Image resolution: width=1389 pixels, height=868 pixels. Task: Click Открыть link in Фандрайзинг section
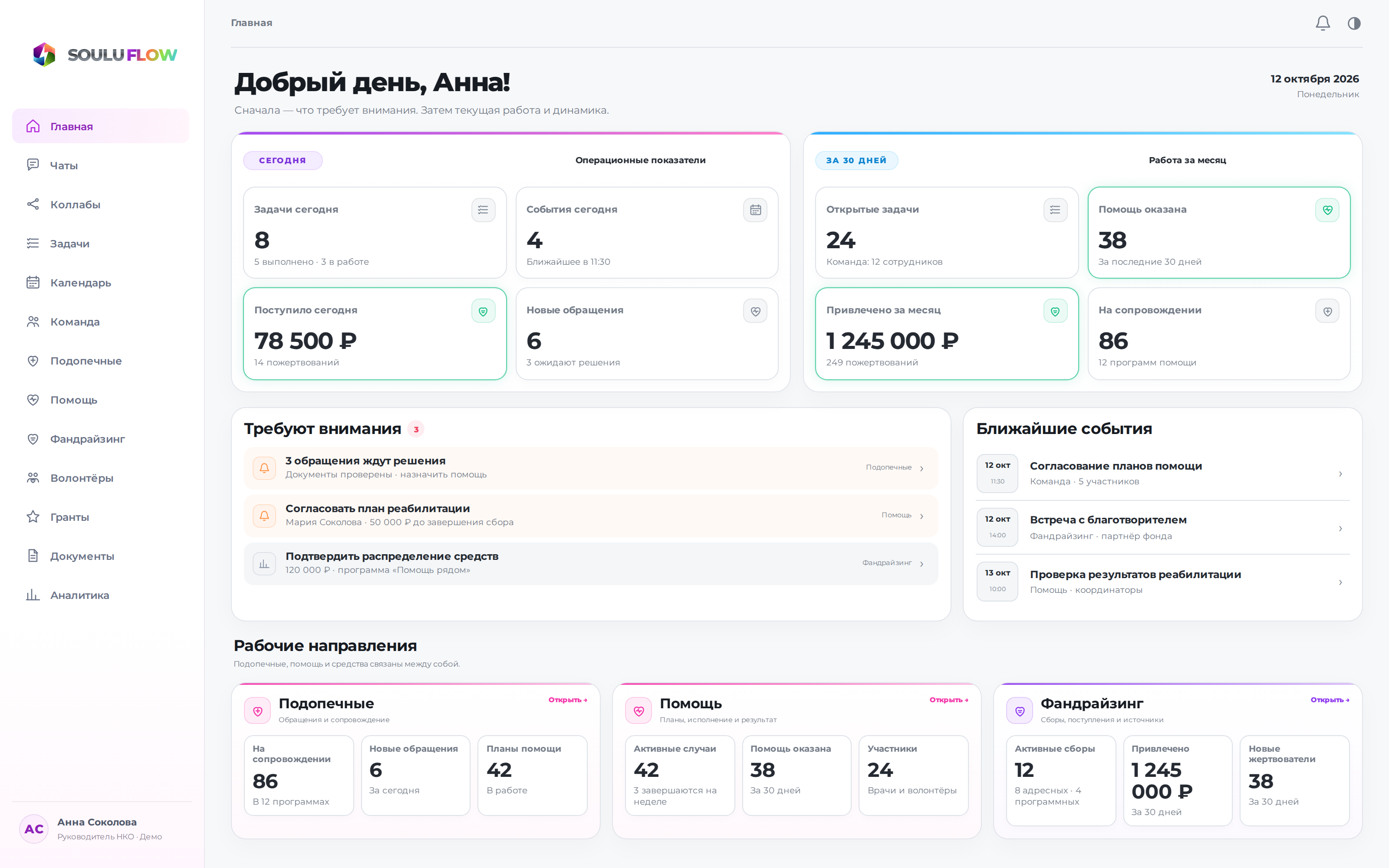(1330, 700)
